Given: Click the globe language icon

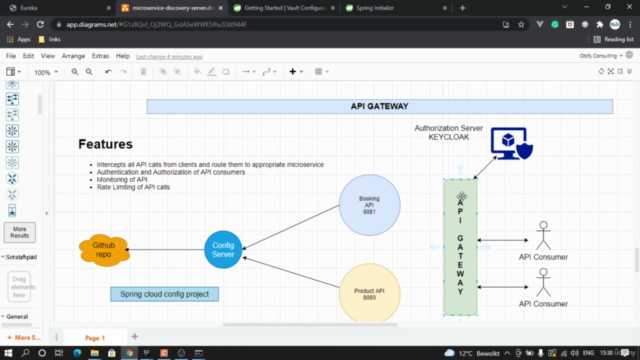Looking at the screenshot, I should tap(629, 55).
